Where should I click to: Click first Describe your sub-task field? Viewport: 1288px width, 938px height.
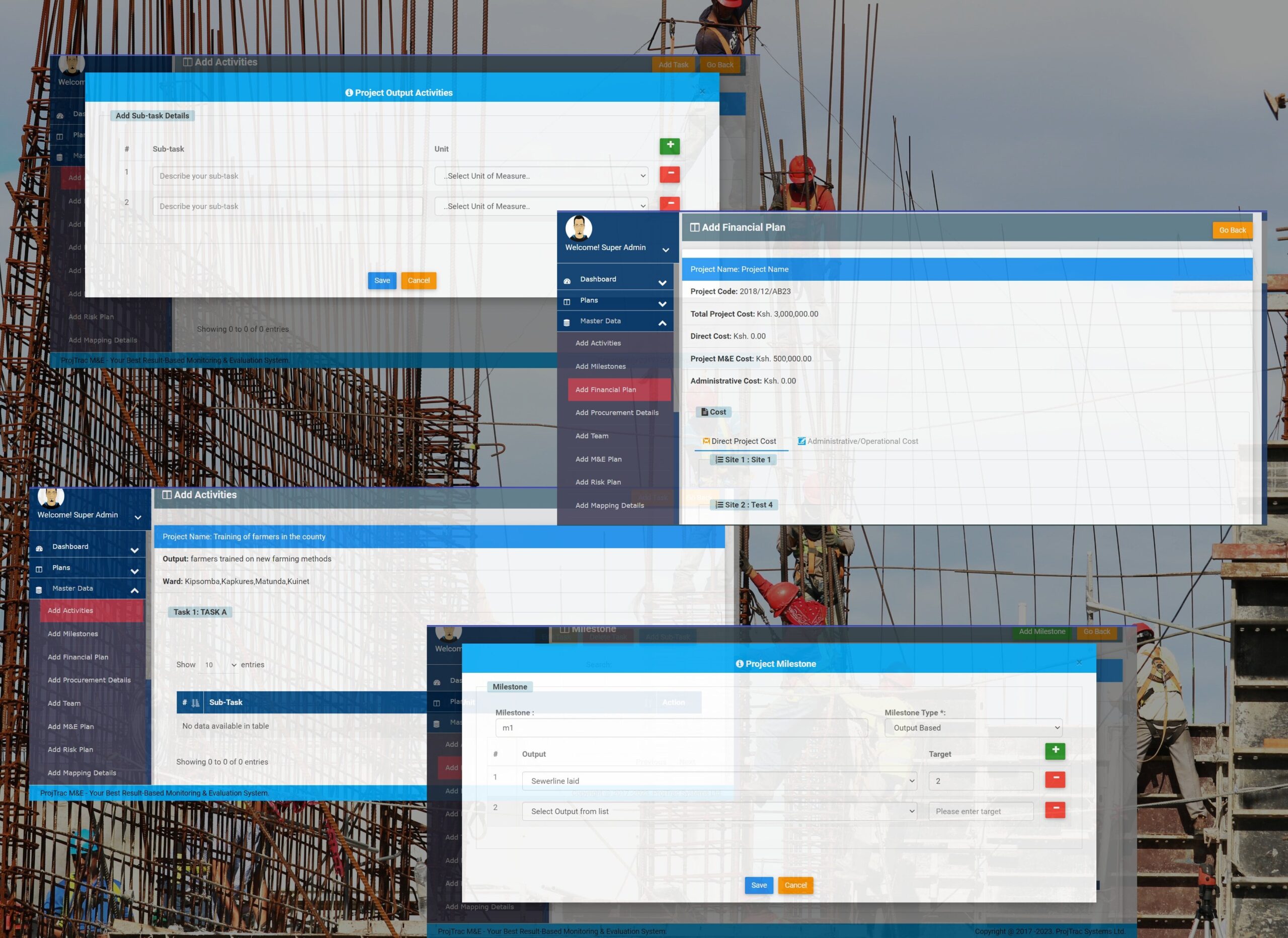tap(287, 176)
